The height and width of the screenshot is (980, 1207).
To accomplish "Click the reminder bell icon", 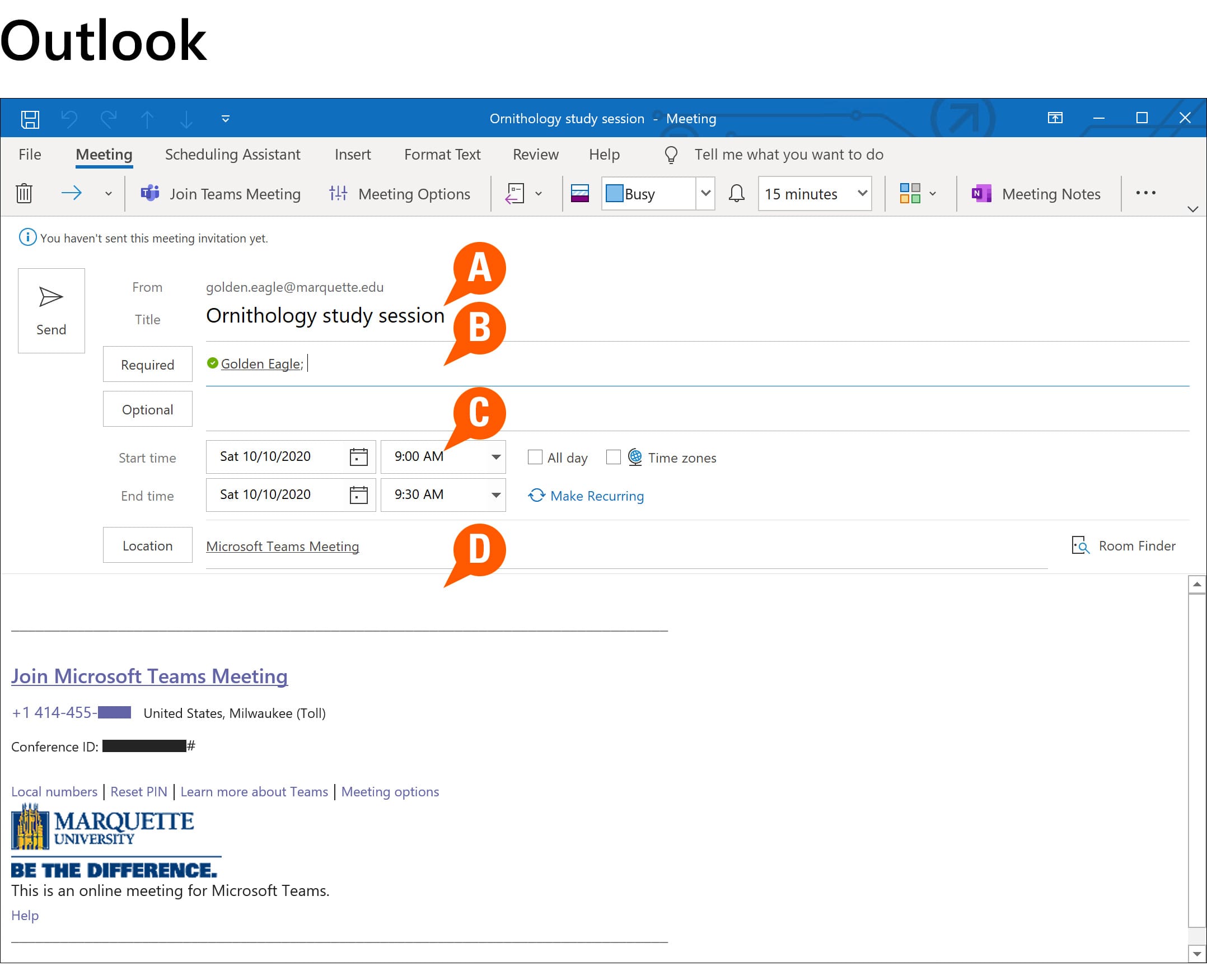I will [736, 194].
